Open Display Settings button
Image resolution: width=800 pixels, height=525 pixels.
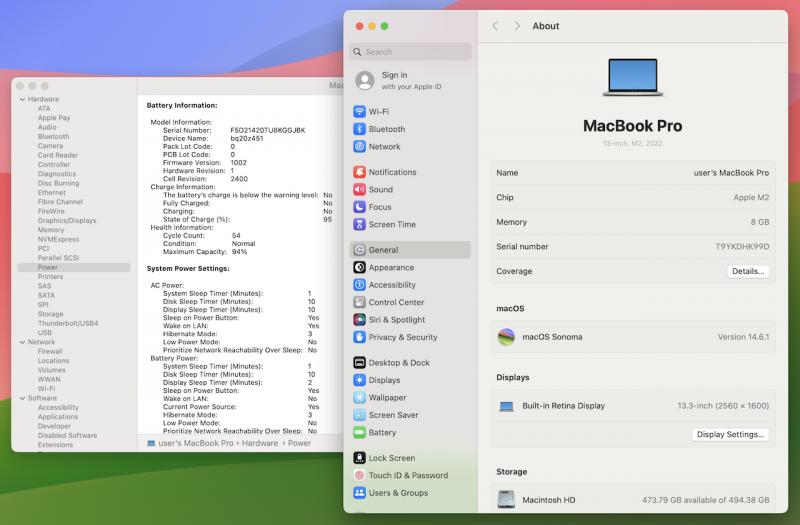coord(730,435)
